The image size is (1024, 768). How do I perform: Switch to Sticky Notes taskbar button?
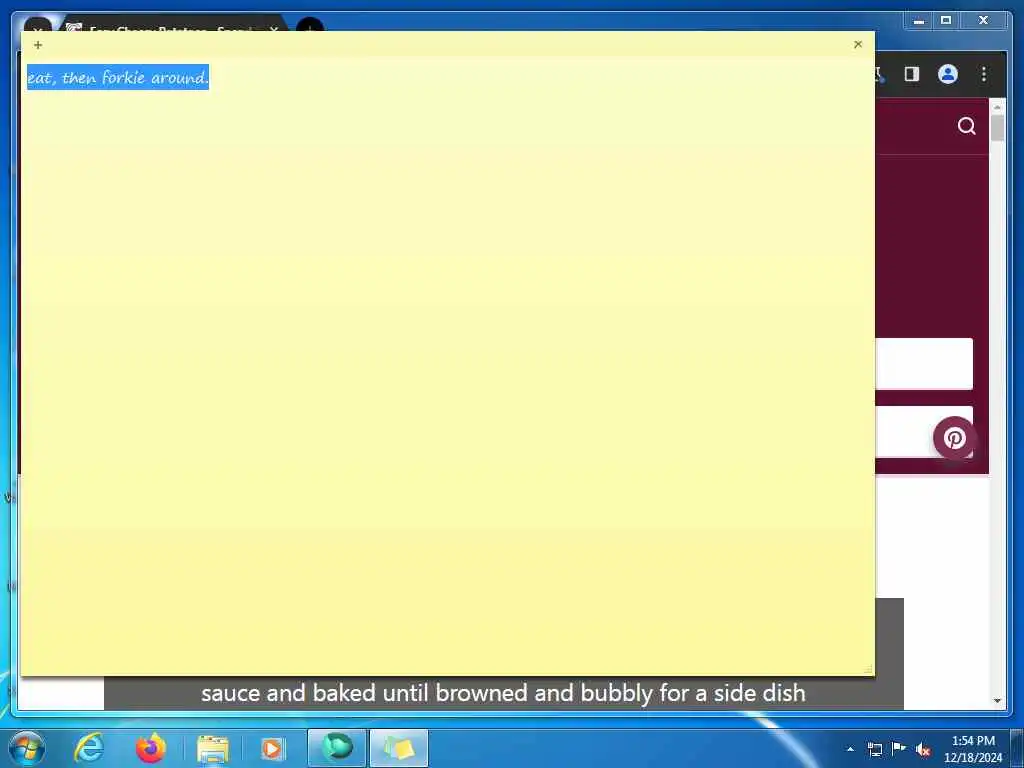point(399,748)
